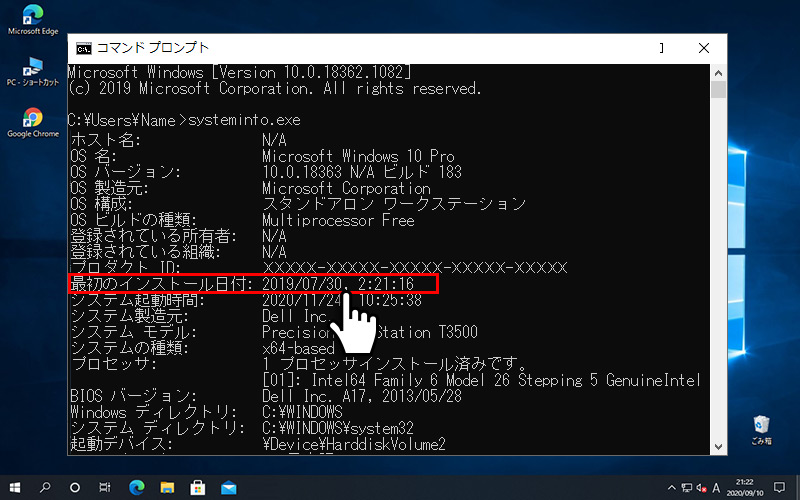Click the scrollbar down arrow in Command Prompt
This screenshot has width=800, height=500.
718,446
